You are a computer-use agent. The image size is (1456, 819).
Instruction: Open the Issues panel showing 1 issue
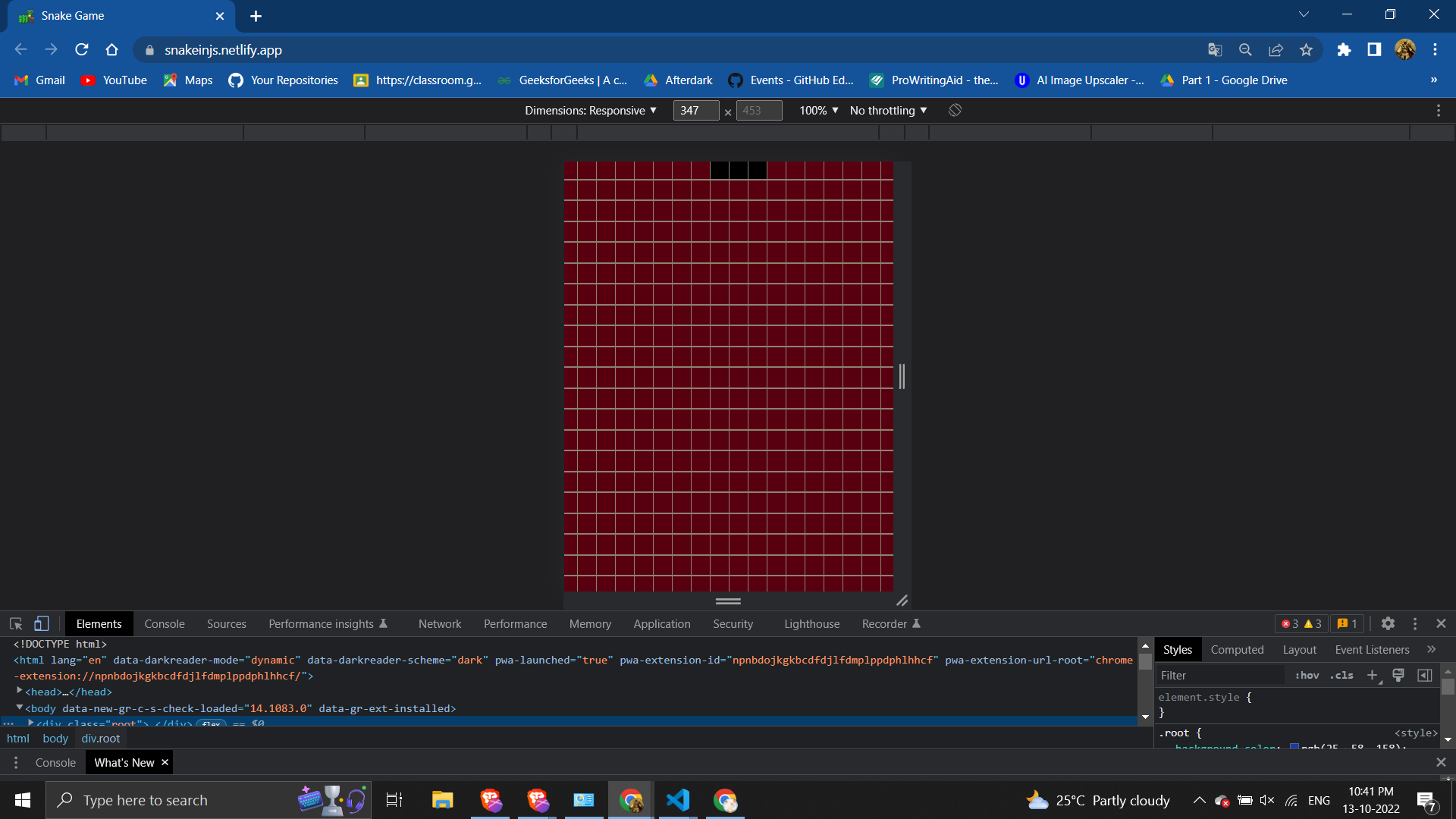pos(1348,623)
